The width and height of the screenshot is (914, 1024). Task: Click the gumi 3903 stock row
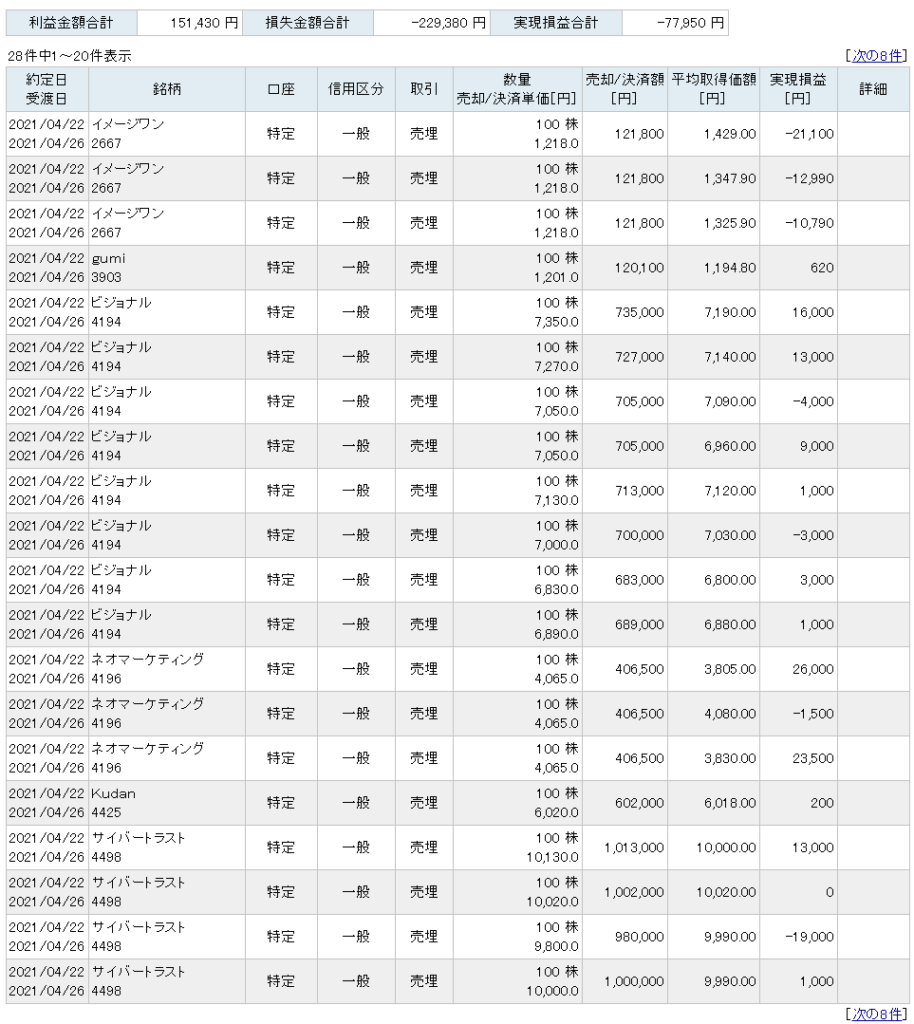(456, 268)
